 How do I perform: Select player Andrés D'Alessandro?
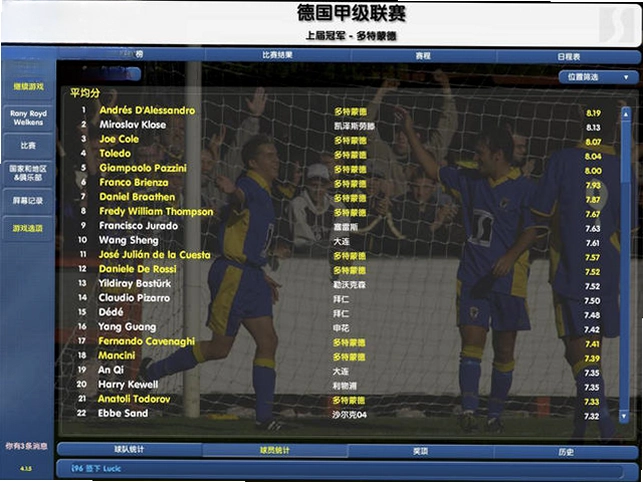[x=147, y=110]
